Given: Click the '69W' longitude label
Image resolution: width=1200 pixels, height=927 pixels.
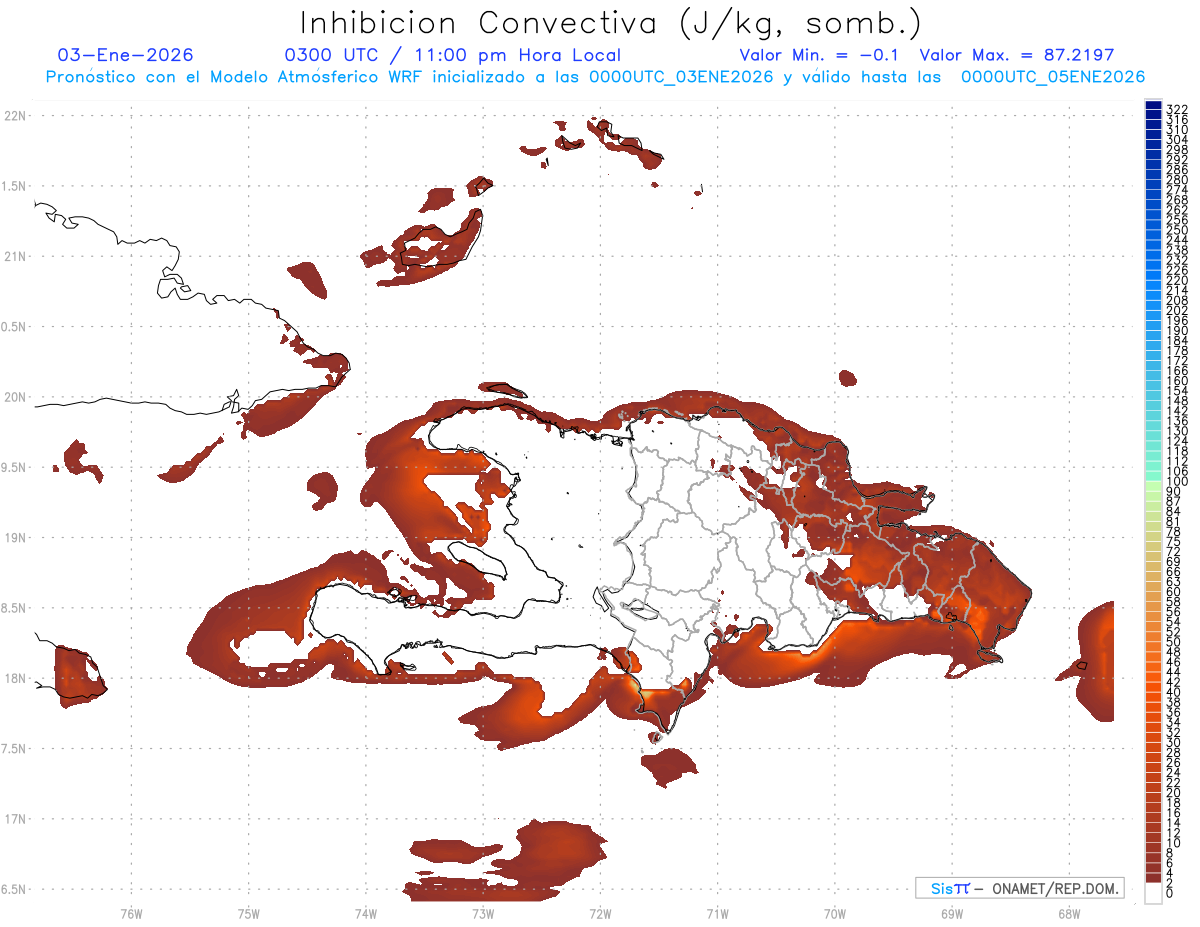Looking at the screenshot, I should (952, 913).
